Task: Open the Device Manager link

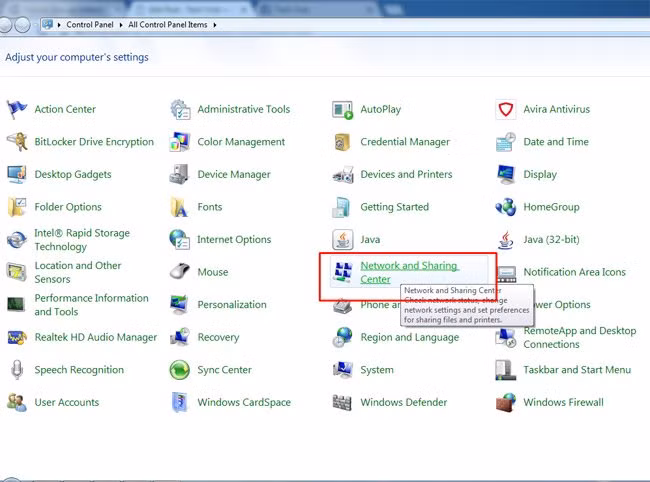Action: tap(234, 174)
